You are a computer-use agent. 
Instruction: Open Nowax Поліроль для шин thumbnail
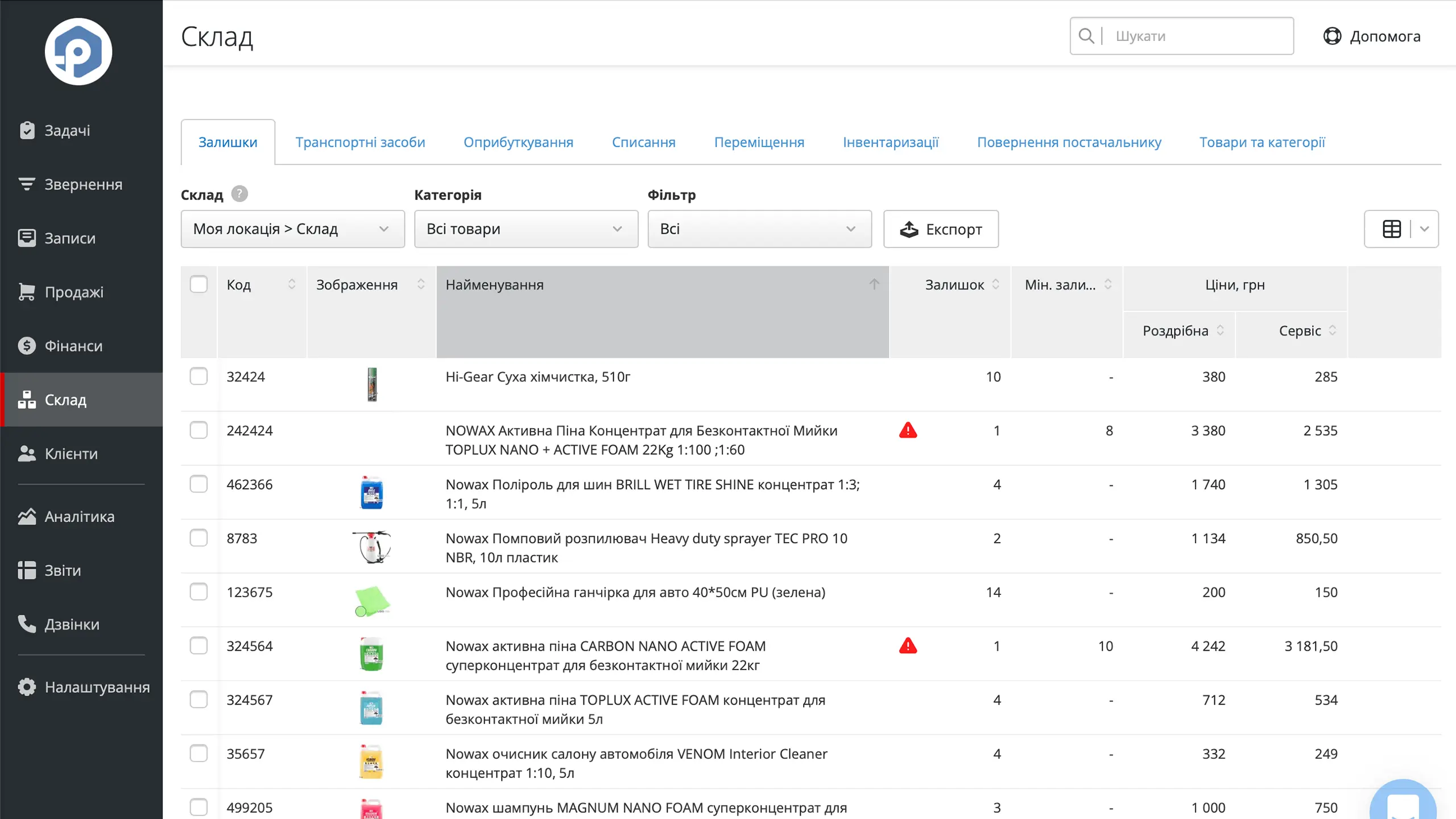372,493
